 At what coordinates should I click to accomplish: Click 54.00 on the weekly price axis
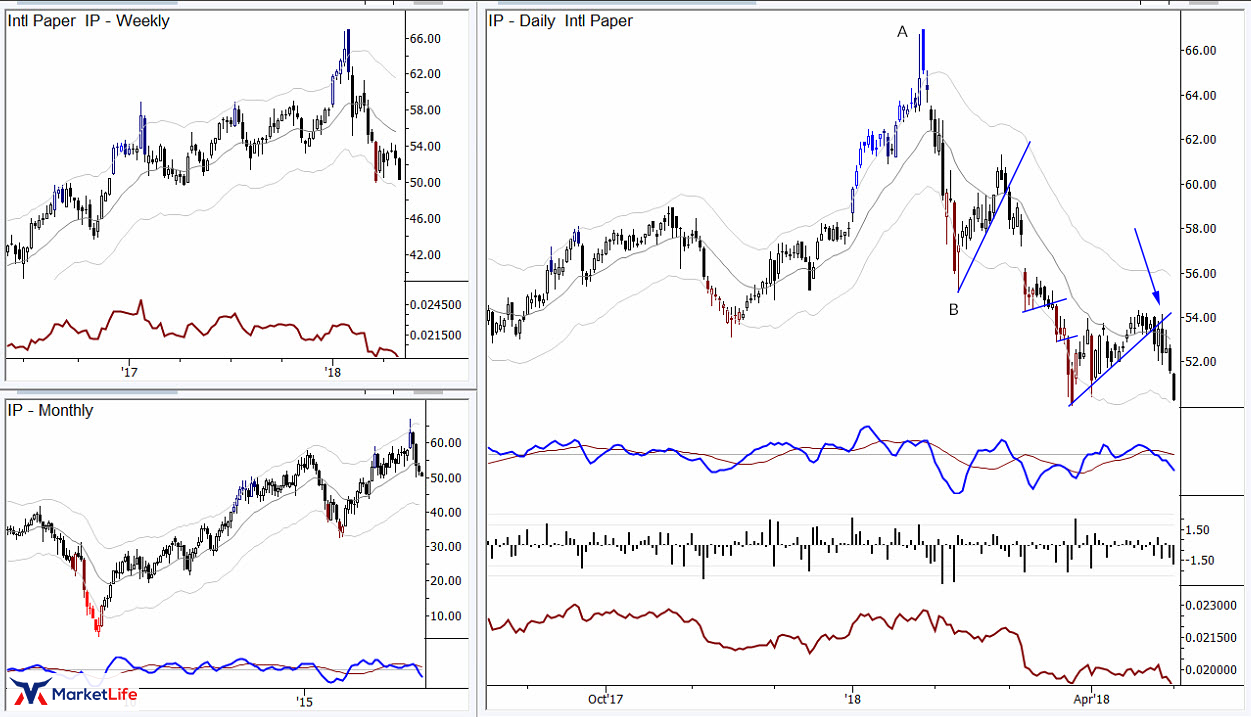point(426,146)
